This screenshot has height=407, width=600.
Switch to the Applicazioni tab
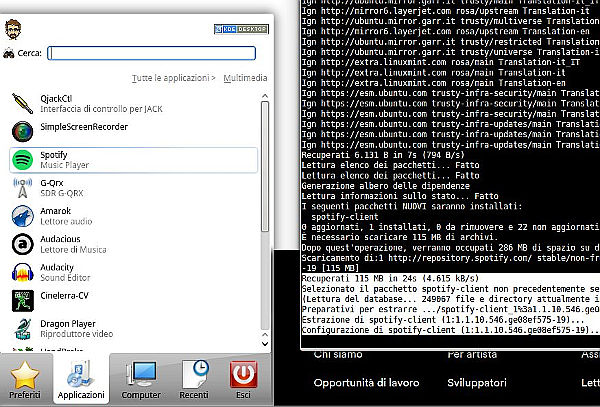(x=81, y=380)
